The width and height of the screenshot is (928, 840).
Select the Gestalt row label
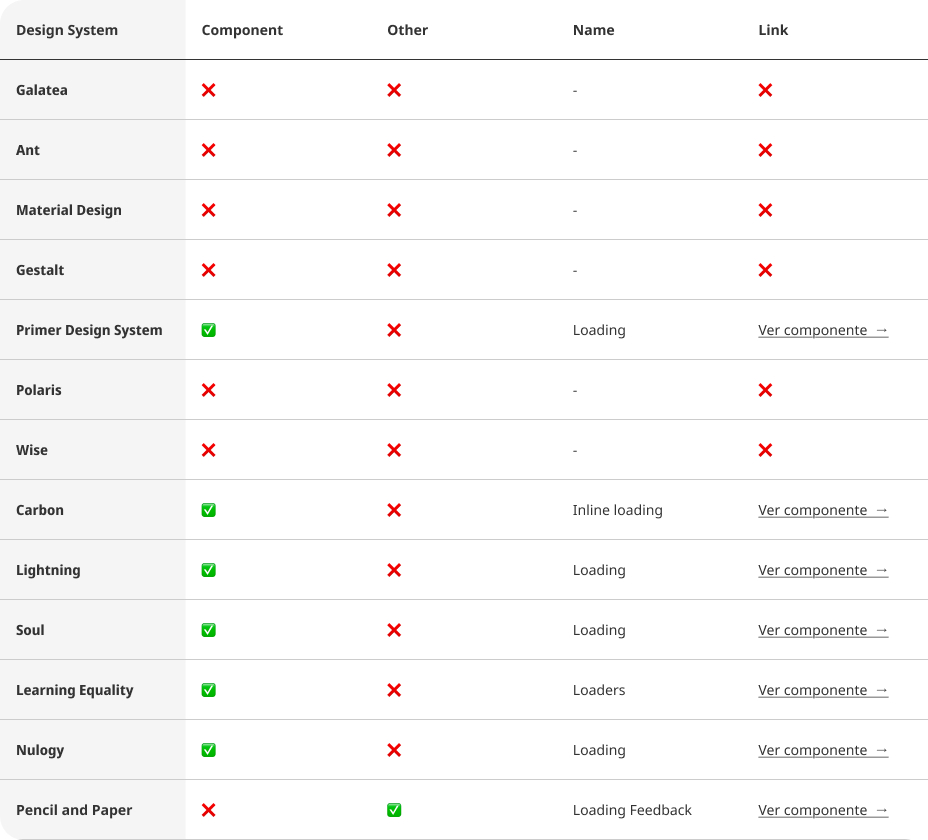click(x=40, y=270)
